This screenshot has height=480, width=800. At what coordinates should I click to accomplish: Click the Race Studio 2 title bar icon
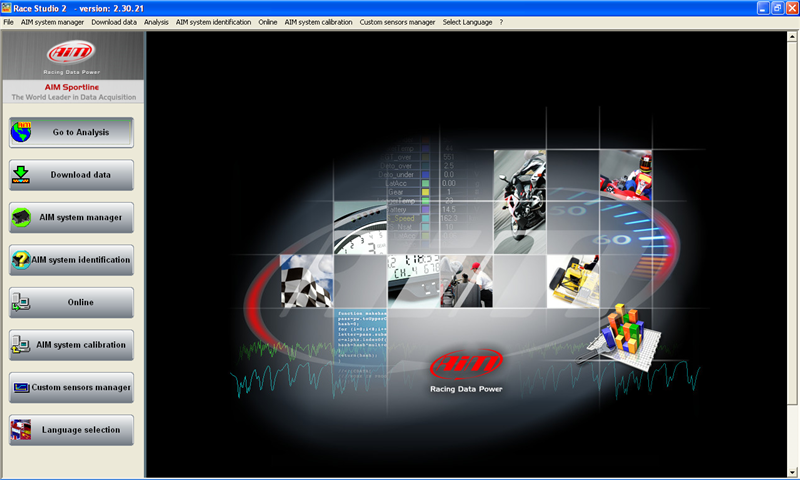pos(6,8)
